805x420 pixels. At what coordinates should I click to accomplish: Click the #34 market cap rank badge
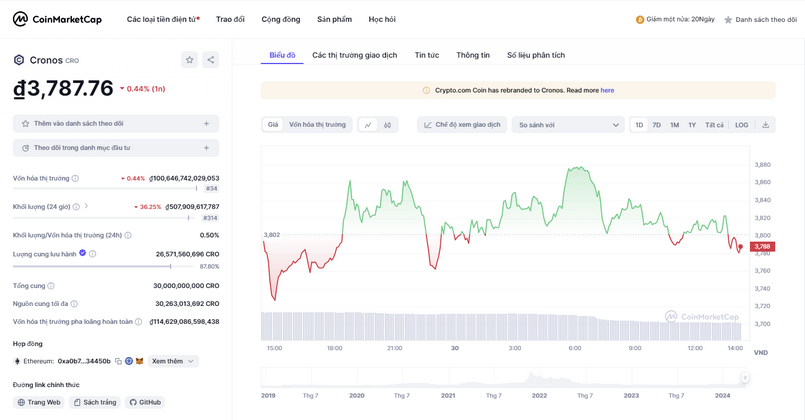click(212, 189)
